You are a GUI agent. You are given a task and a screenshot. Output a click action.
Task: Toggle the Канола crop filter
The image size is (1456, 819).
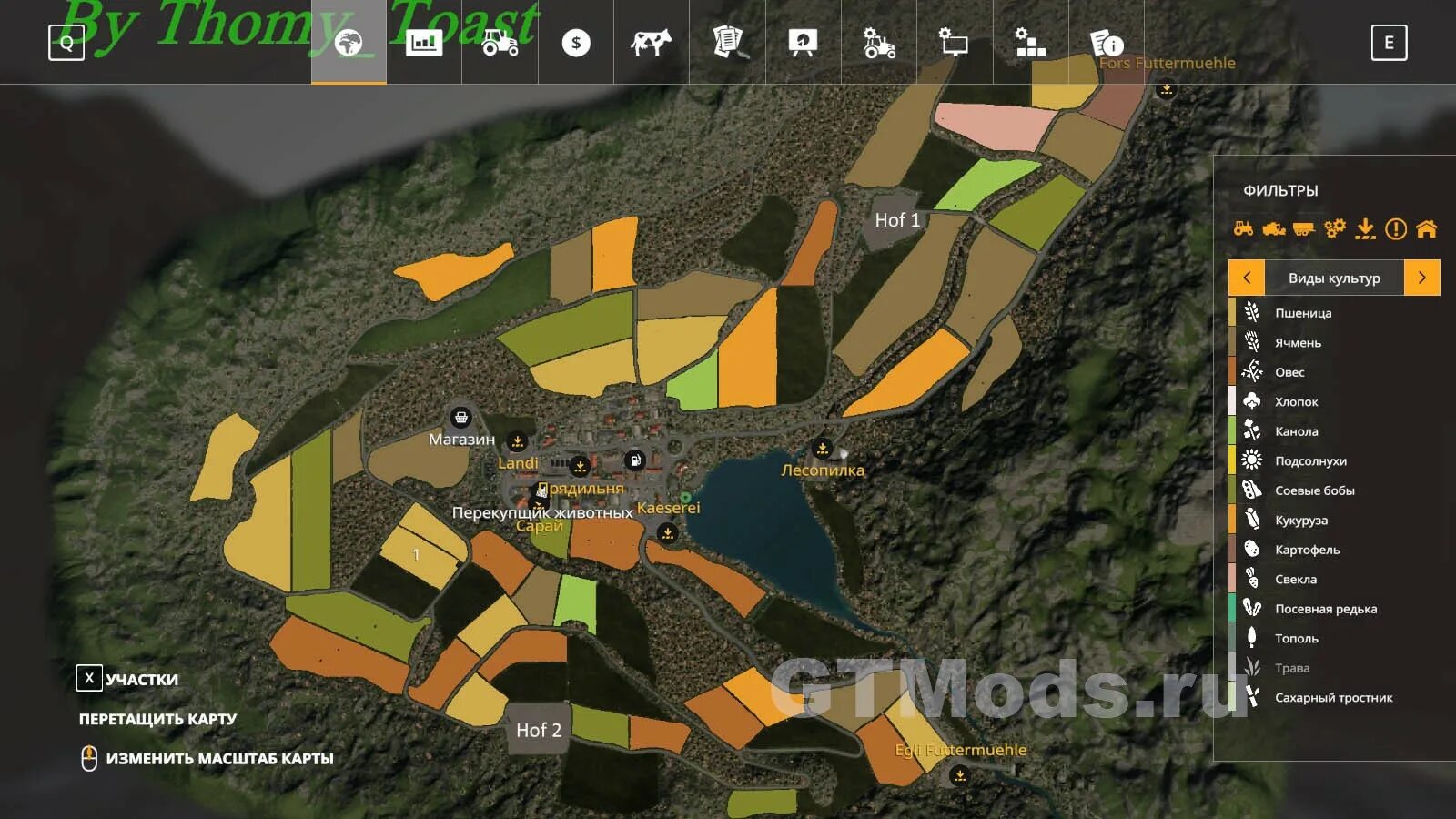pos(1335,430)
